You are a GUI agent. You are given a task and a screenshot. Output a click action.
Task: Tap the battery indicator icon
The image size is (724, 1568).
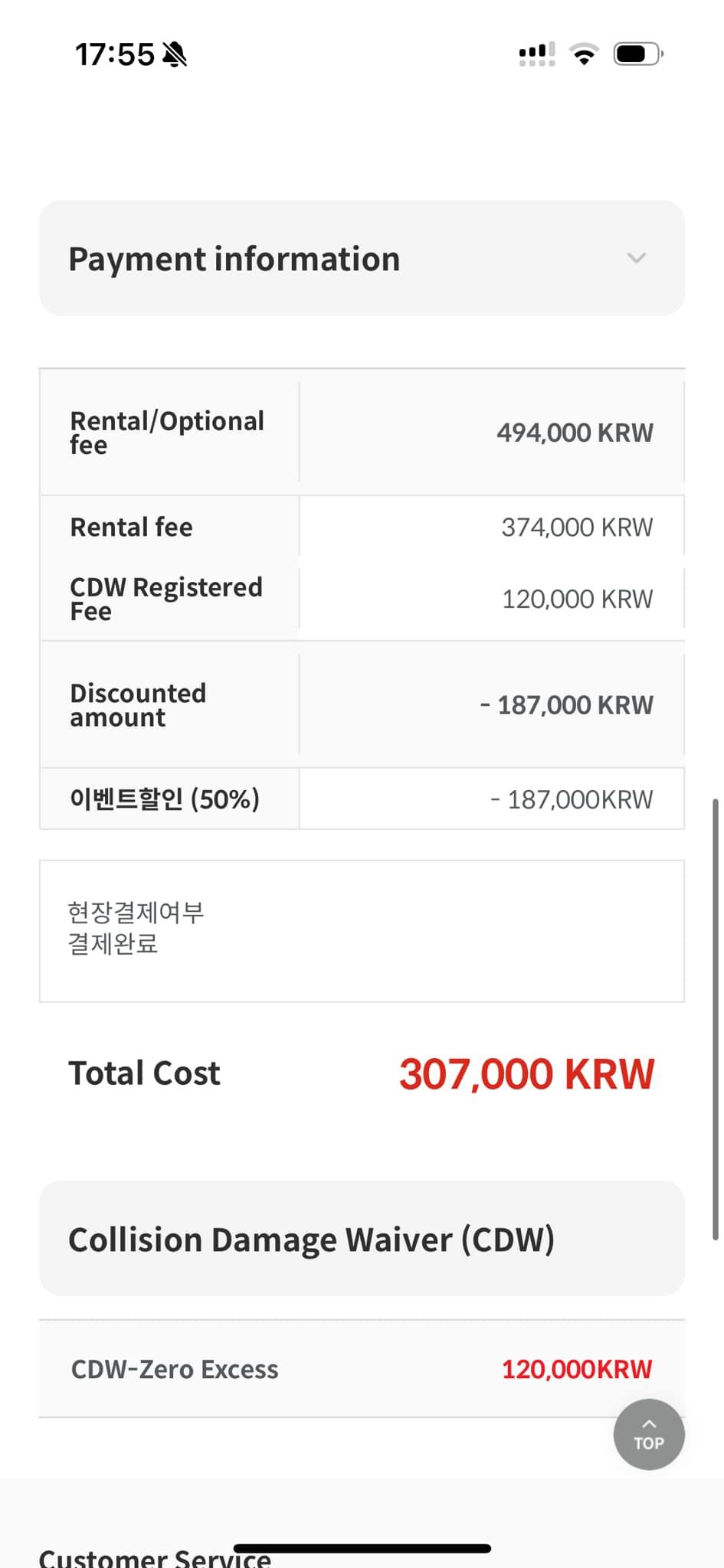(x=637, y=54)
